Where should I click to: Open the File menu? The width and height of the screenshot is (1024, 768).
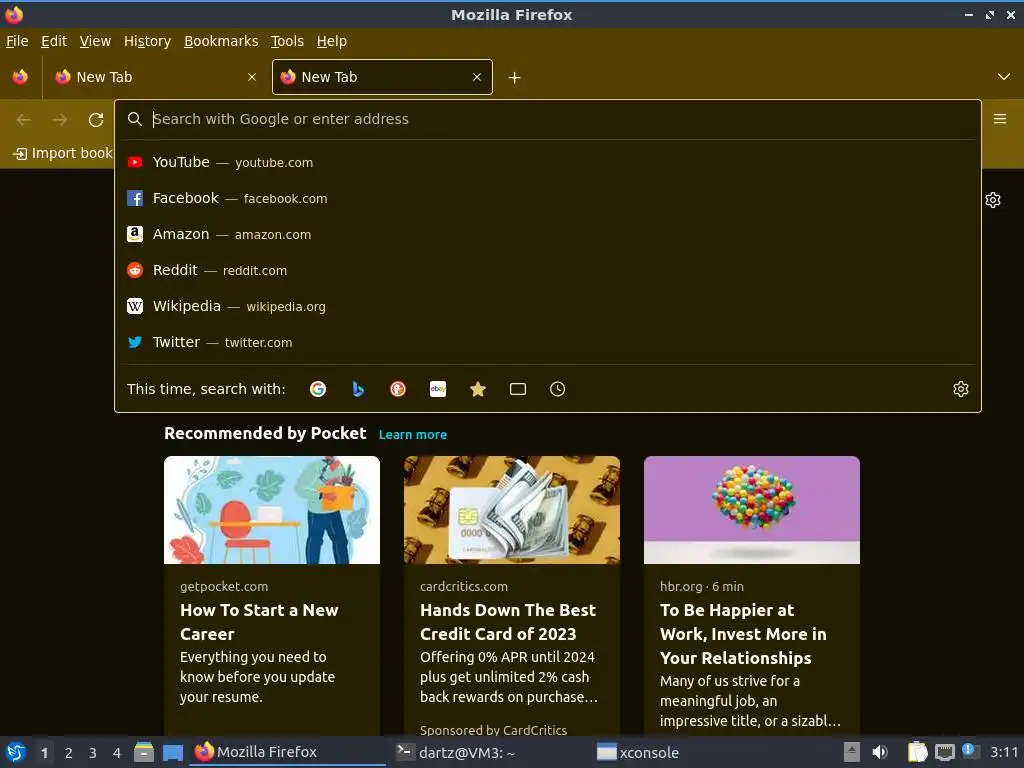tap(17, 41)
